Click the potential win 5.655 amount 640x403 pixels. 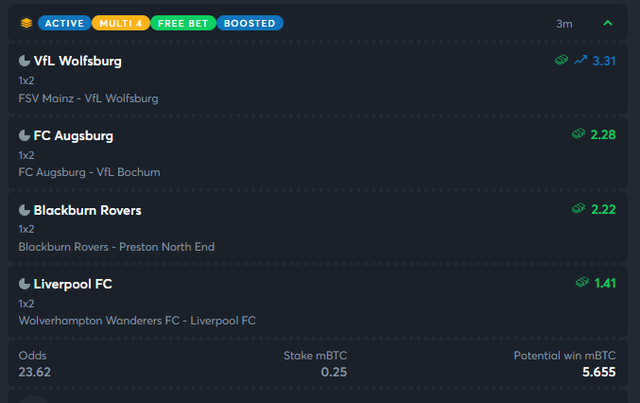coord(599,372)
